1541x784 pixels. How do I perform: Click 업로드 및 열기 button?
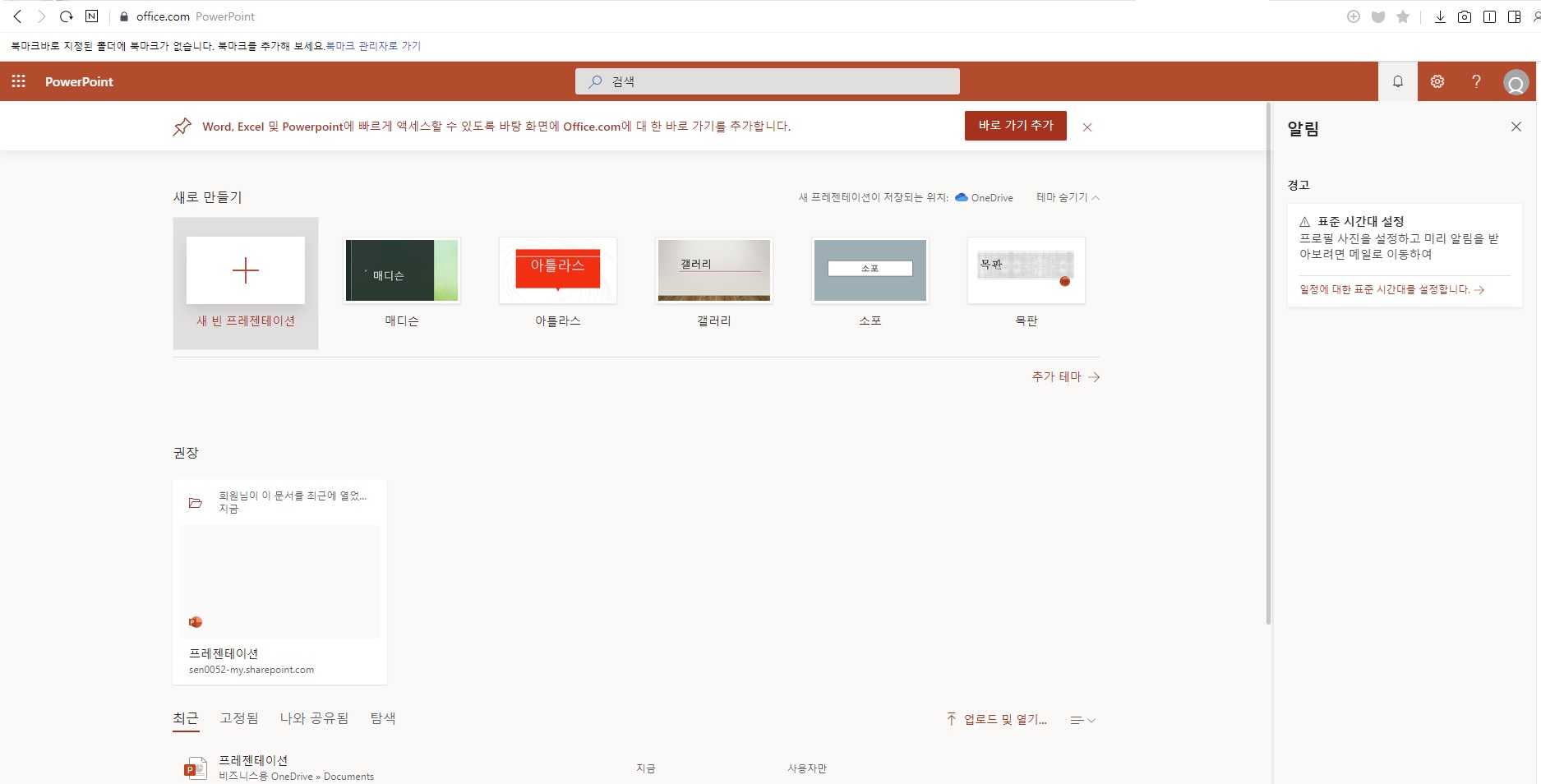pos(996,719)
